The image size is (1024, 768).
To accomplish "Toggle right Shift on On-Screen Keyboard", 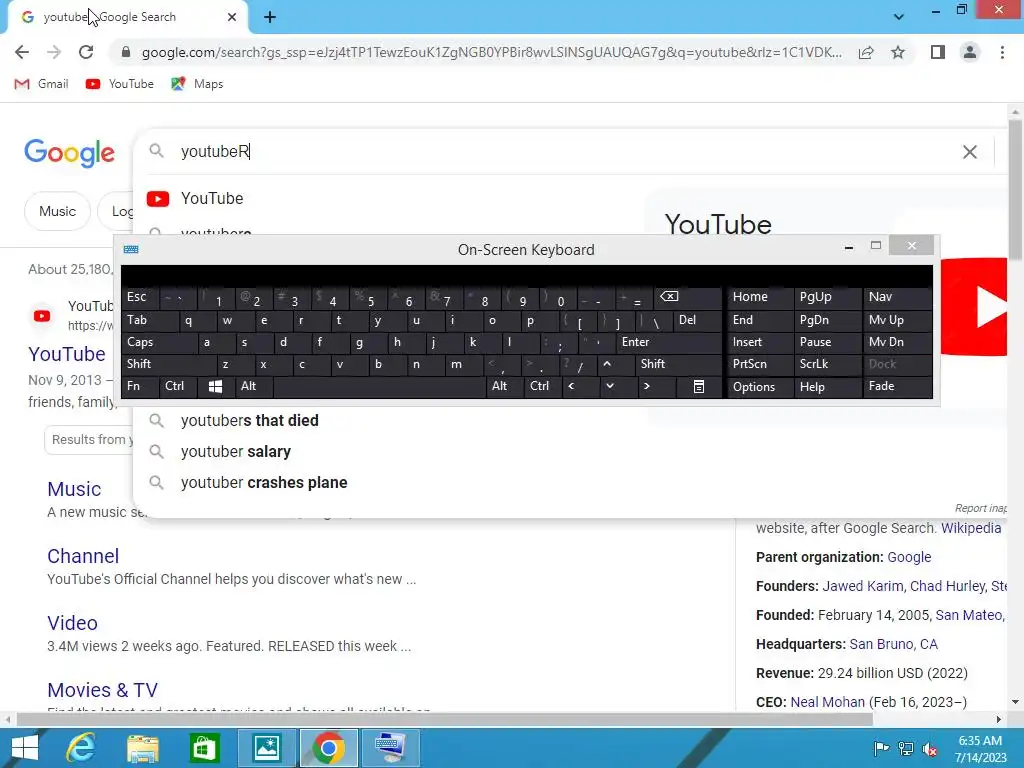I will click(x=678, y=364).
